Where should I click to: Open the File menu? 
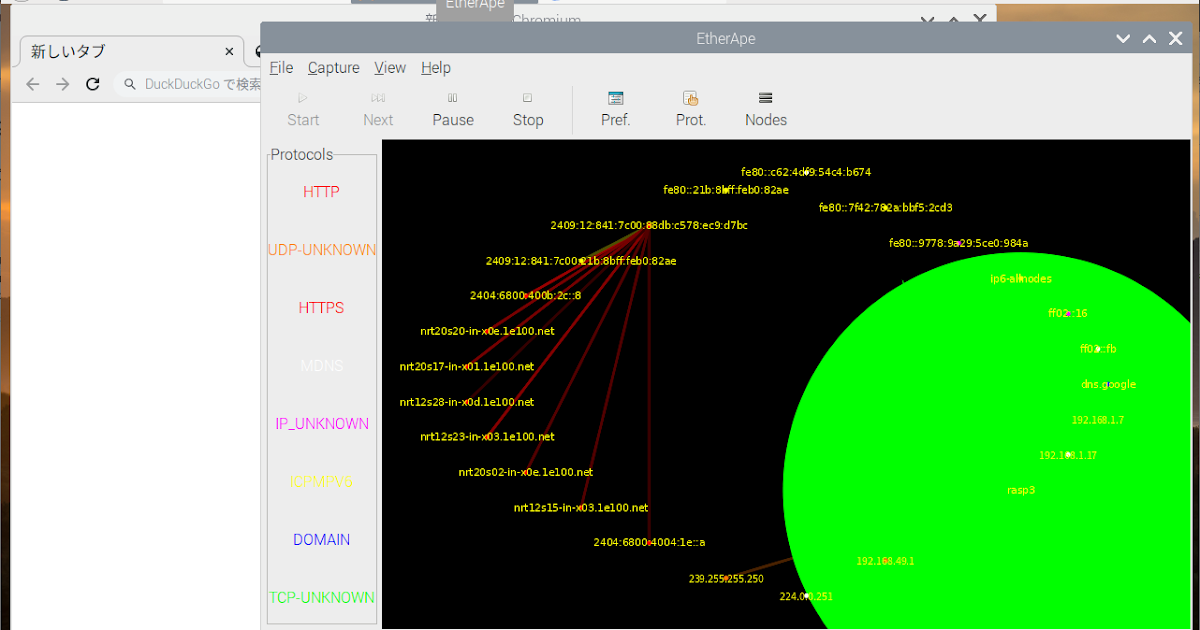point(281,67)
